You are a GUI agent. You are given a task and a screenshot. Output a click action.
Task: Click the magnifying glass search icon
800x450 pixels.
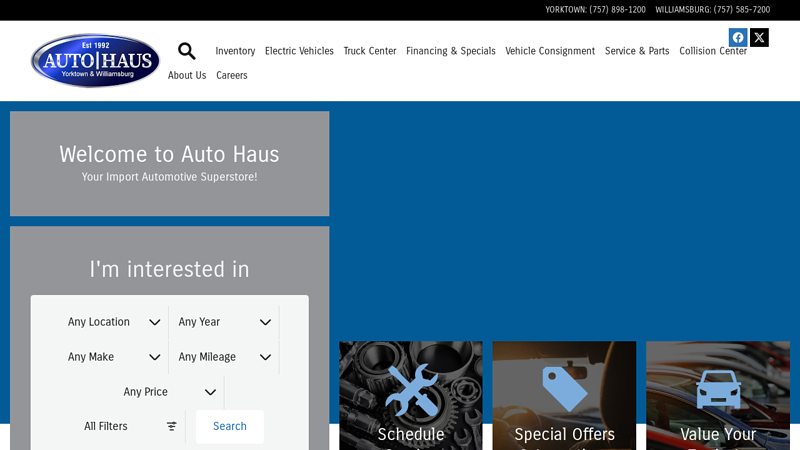click(187, 51)
